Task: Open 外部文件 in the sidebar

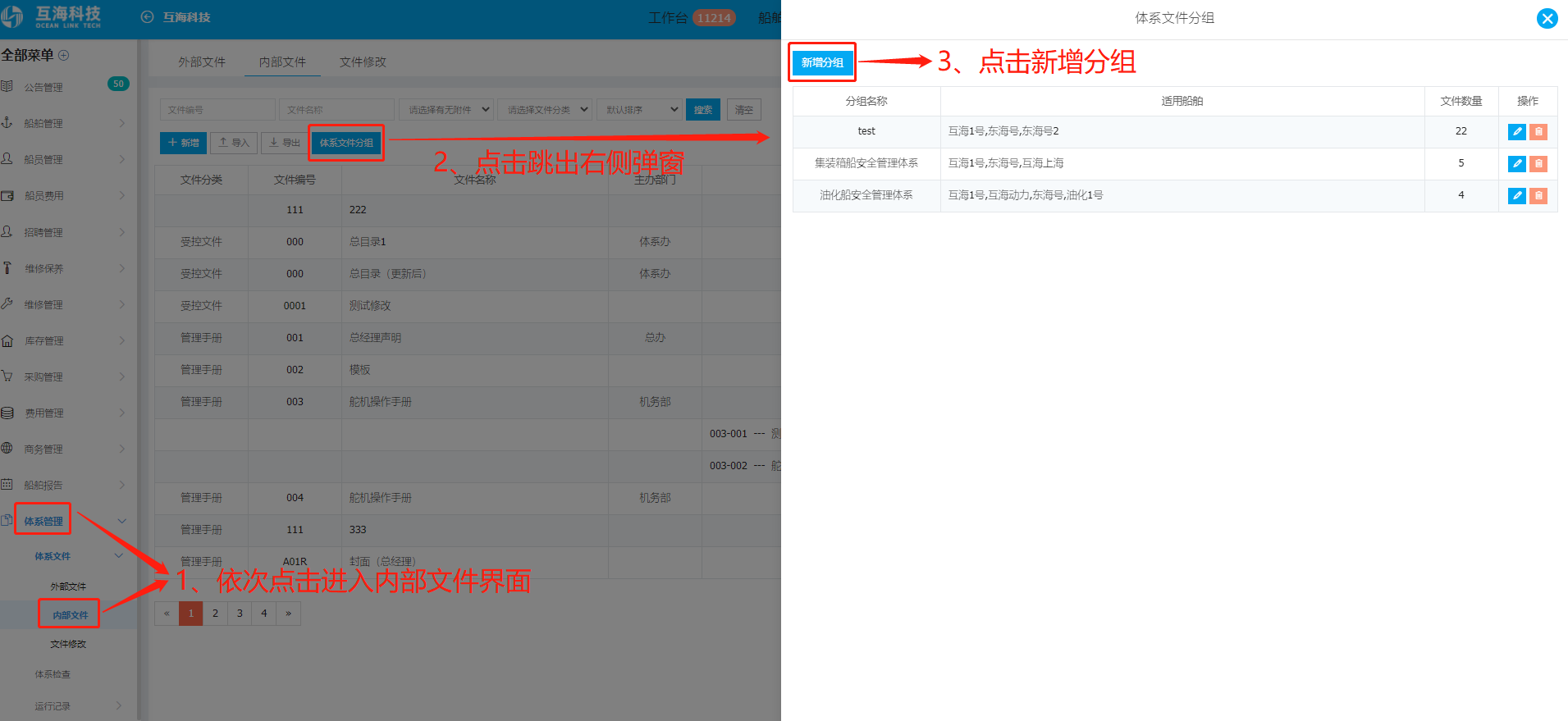Action: tap(68, 586)
